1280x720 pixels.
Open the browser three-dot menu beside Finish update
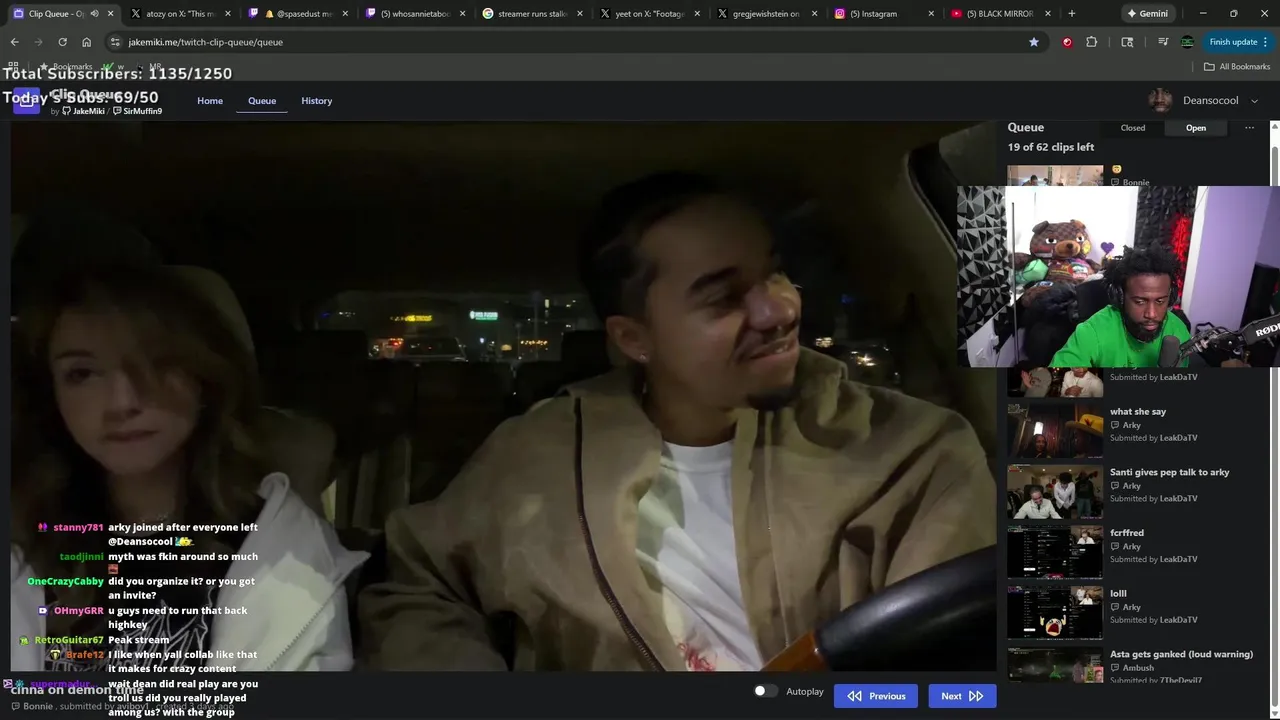[x=1265, y=42]
